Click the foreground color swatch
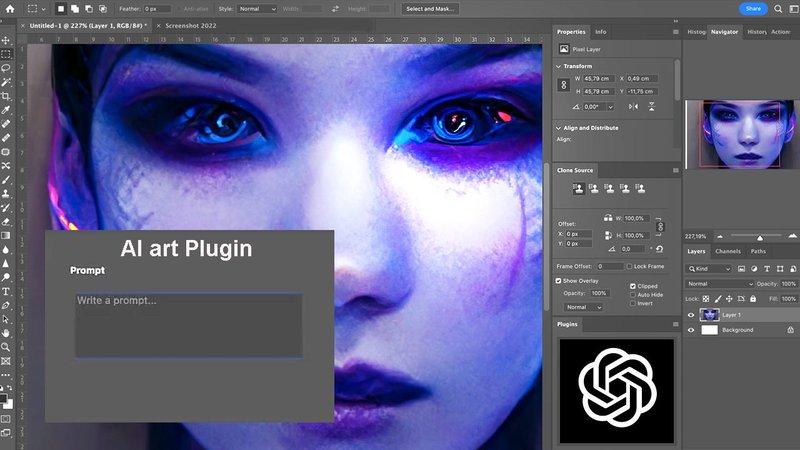The width and height of the screenshot is (800, 450). [x=3, y=398]
